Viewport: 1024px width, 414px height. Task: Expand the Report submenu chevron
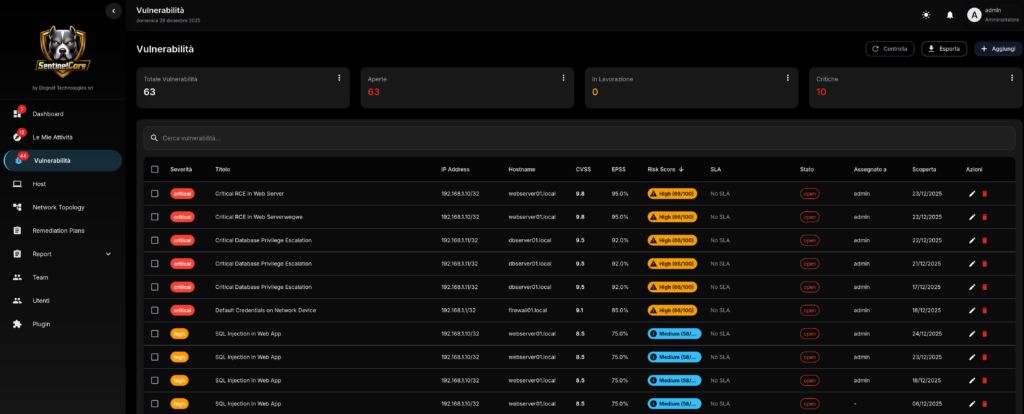(x=108, y=254)
